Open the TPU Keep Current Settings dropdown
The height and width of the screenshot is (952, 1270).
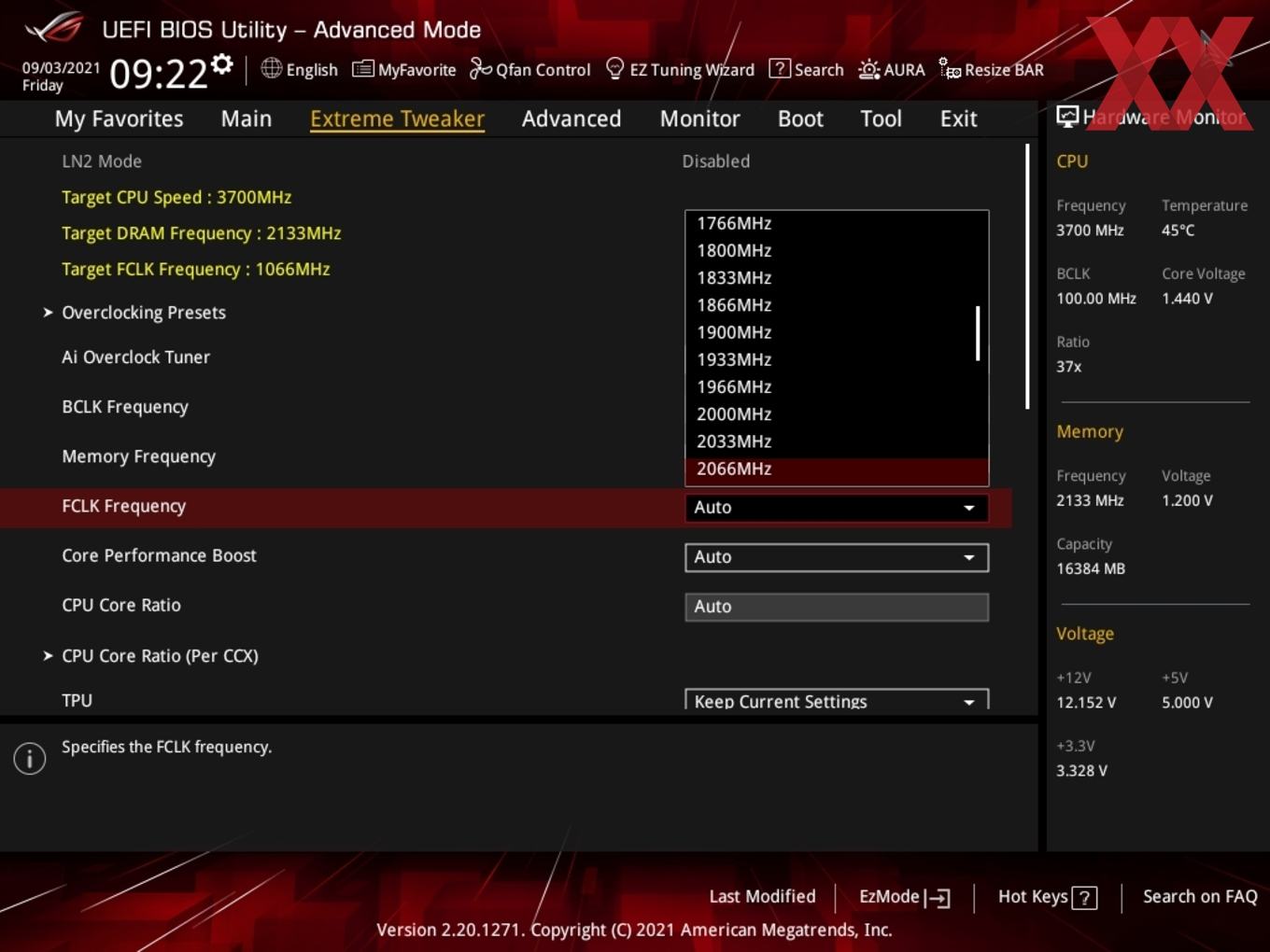(836, 700)
